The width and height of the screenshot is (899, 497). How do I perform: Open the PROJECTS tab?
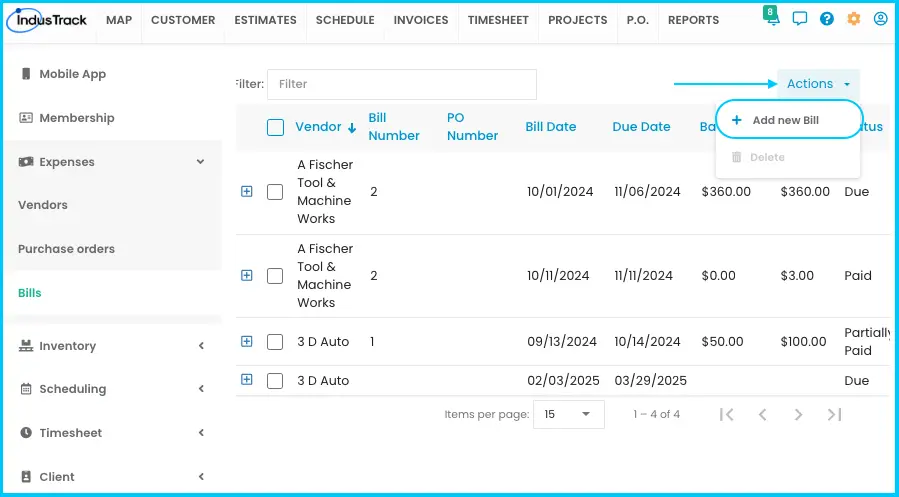(577, 20)
